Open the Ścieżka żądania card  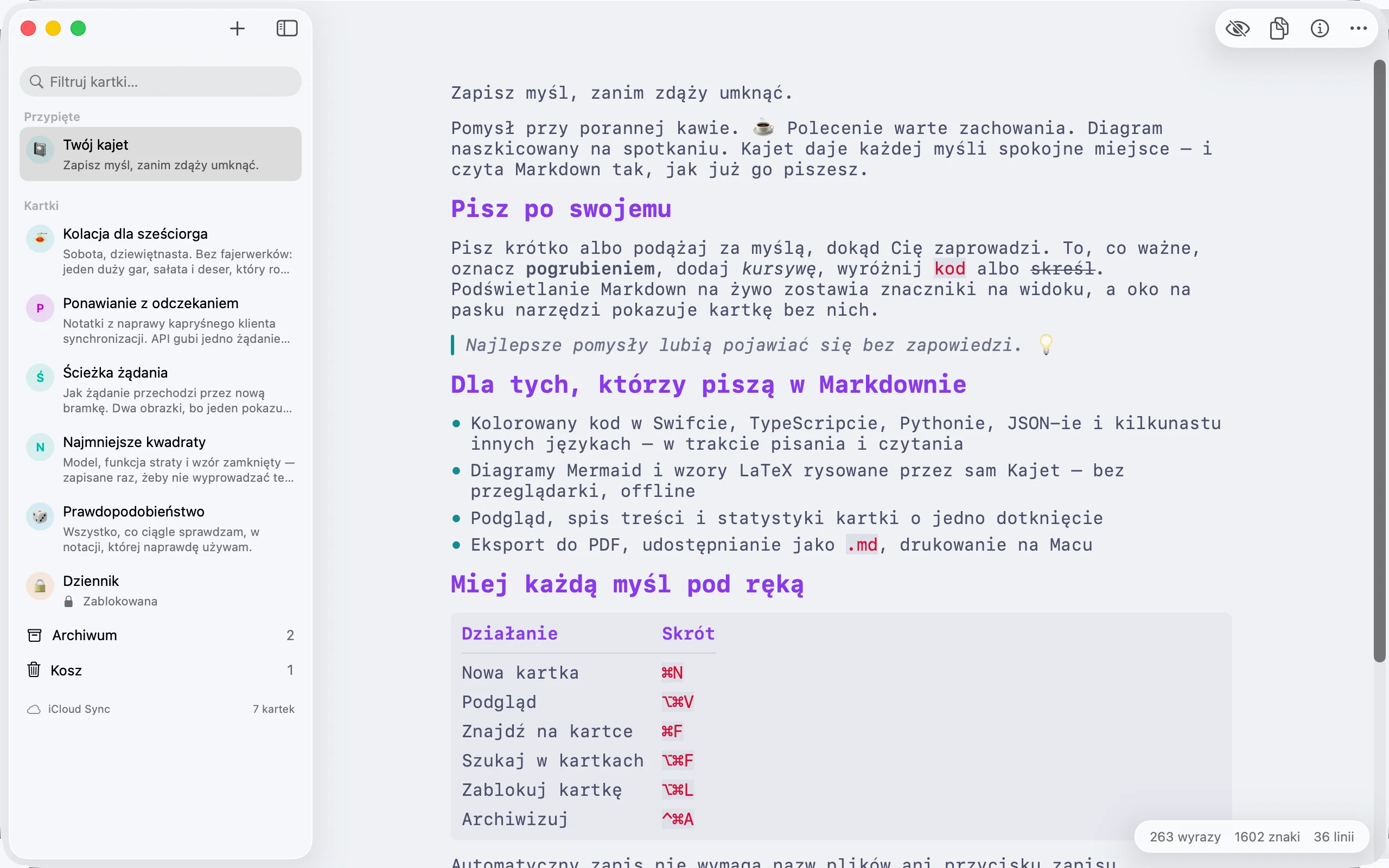pos(161,390)
